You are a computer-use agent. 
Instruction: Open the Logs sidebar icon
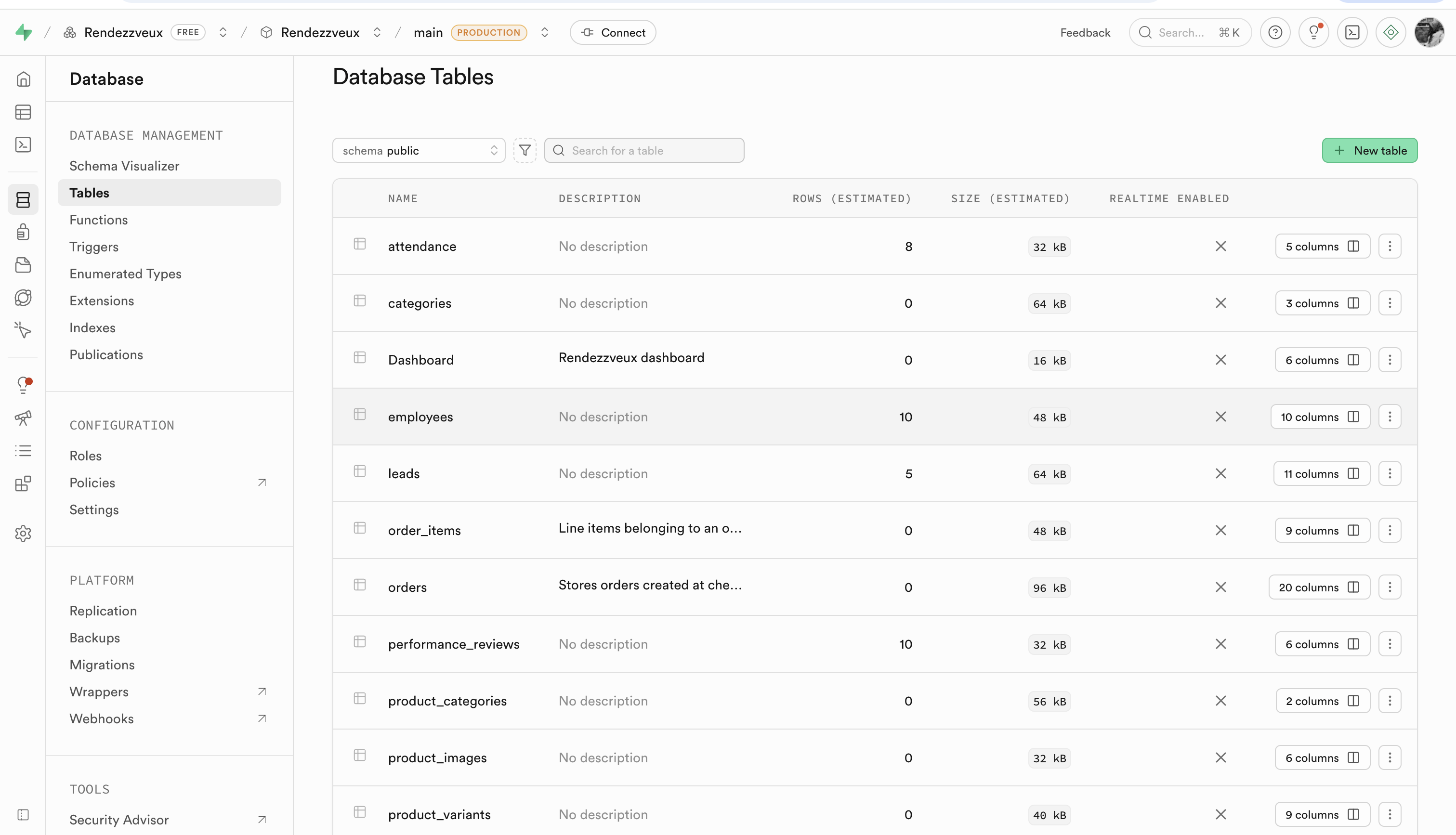point(23,450)
